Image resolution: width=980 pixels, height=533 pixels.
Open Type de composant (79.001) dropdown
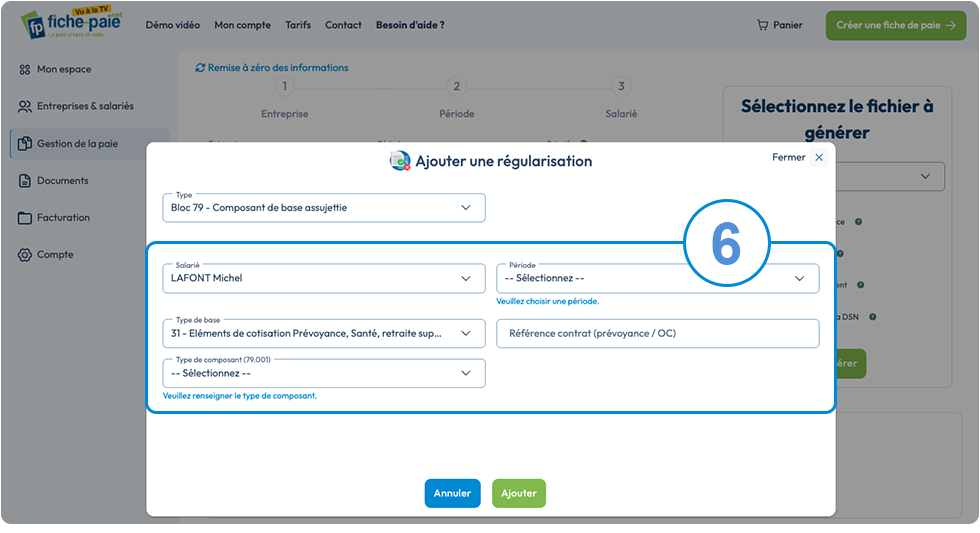pyautogui.click(x=324, y=373)
